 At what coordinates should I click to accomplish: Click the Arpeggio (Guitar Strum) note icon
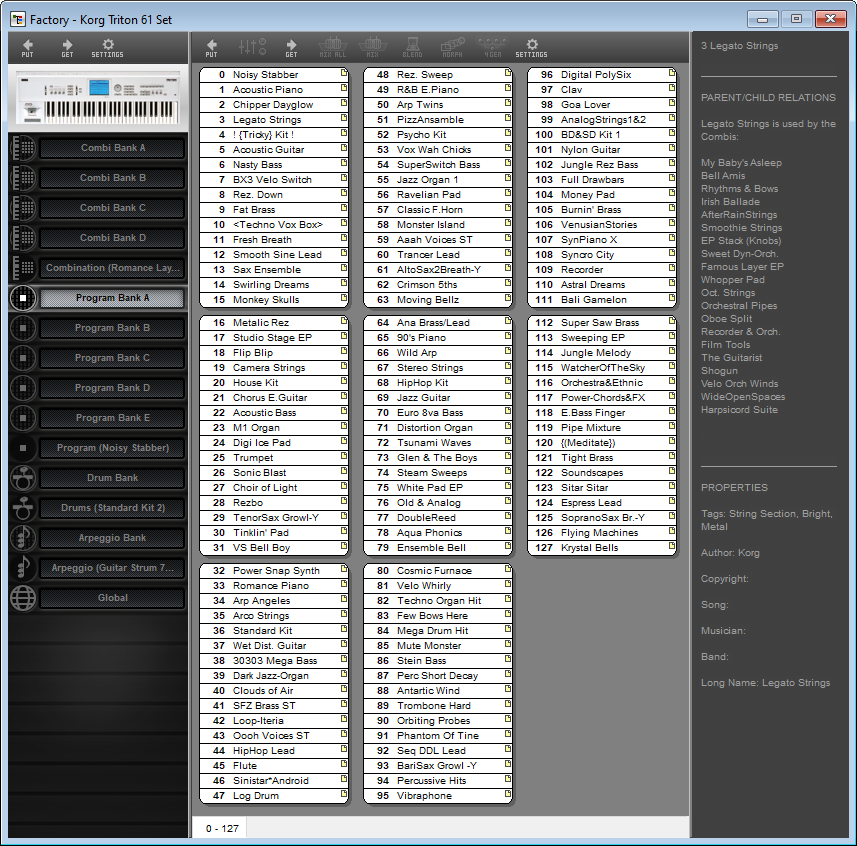(x=22, y=568)
